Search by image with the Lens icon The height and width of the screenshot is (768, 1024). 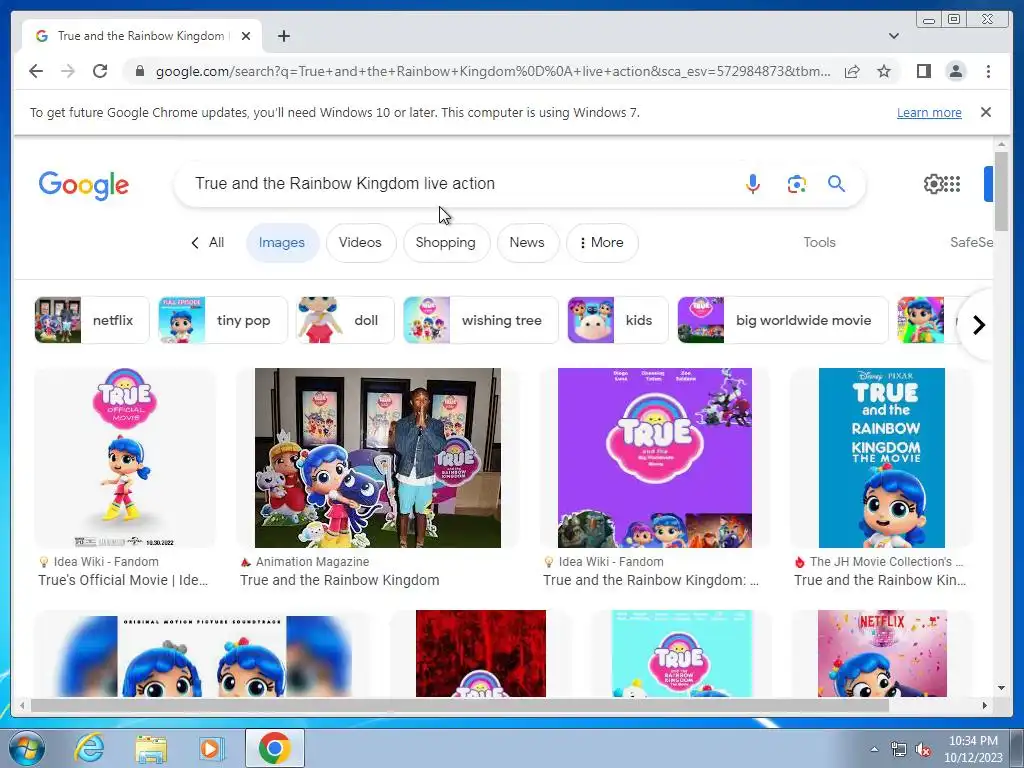[x=796, y=184]
